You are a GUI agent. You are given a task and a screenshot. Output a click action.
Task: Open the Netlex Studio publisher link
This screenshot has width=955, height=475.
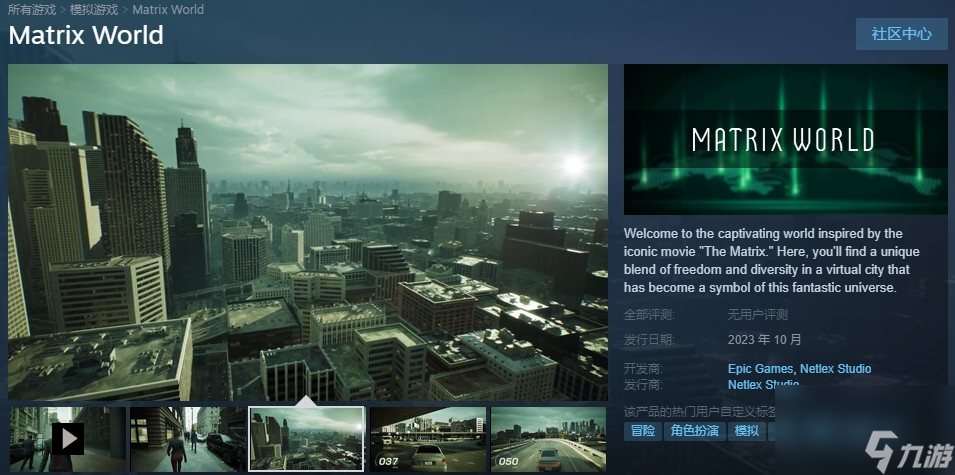pyautogui.click(x=763, y=384)
